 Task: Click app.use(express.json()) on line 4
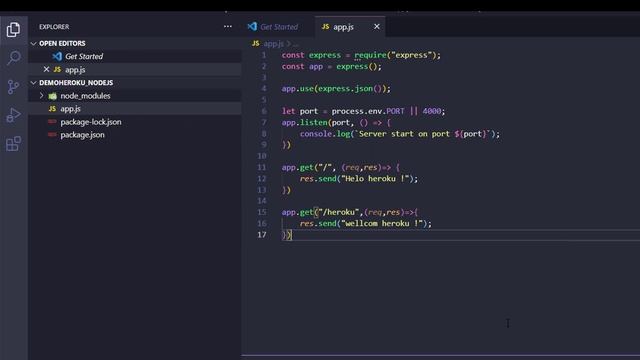[x=334, y=89]
